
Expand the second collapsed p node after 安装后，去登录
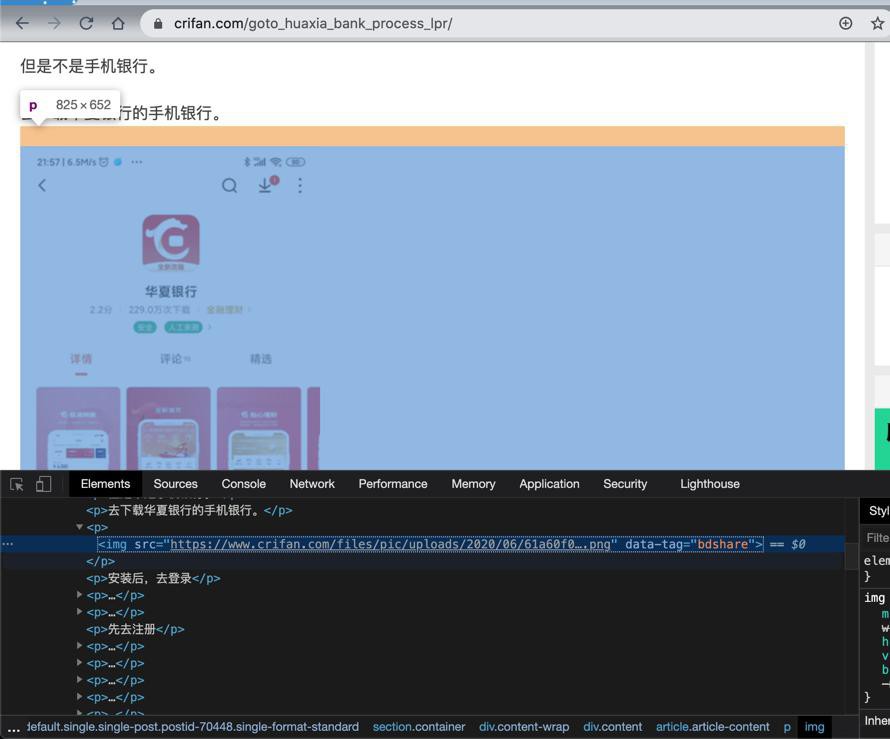(x=79, y=612)
